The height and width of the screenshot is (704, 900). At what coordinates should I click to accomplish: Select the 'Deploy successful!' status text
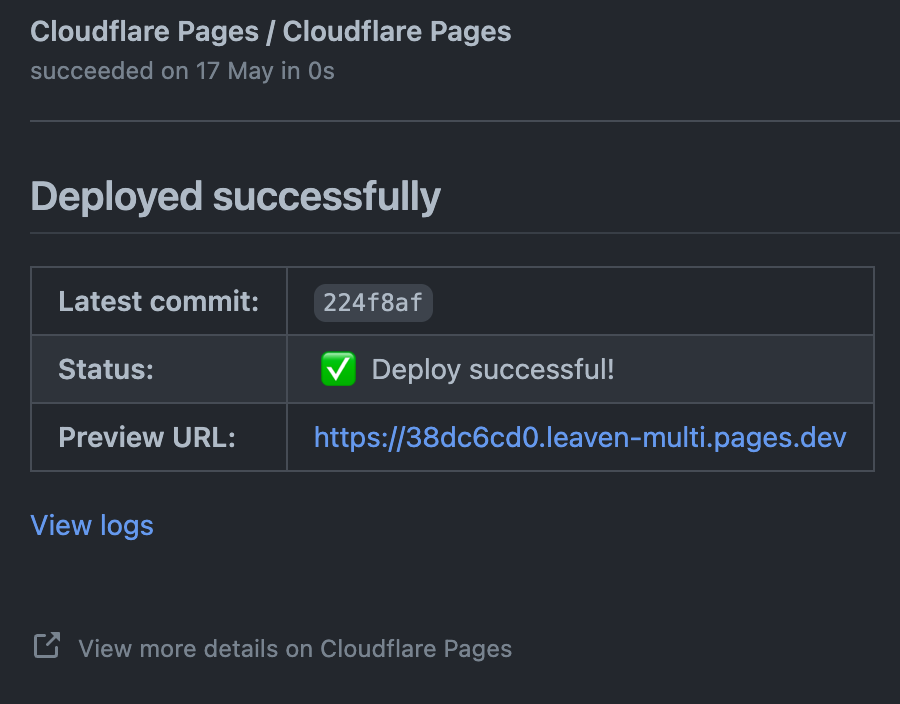(492, 369)
